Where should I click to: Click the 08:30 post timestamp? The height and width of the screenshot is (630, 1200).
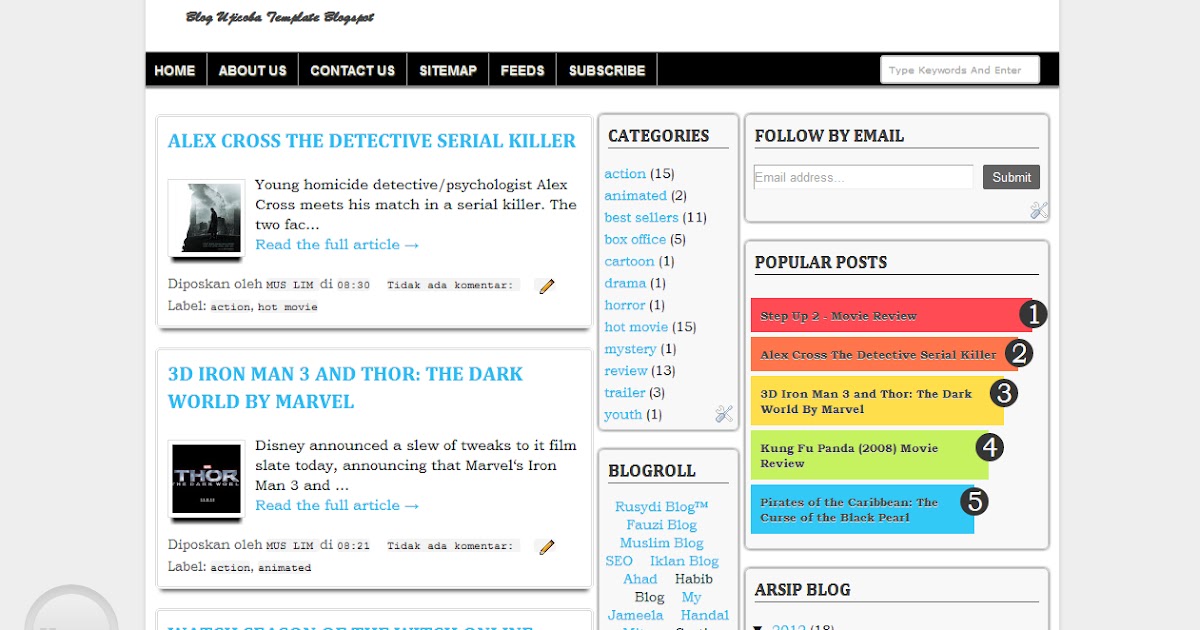(353, 286)
